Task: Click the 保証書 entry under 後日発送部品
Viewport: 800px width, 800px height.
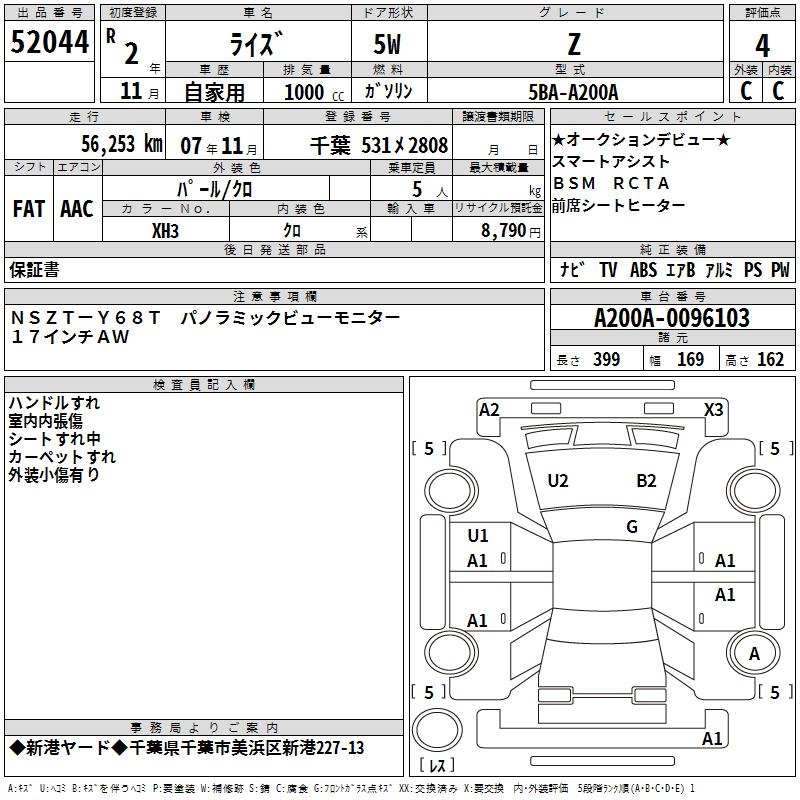Action: [x=34, y=270]
